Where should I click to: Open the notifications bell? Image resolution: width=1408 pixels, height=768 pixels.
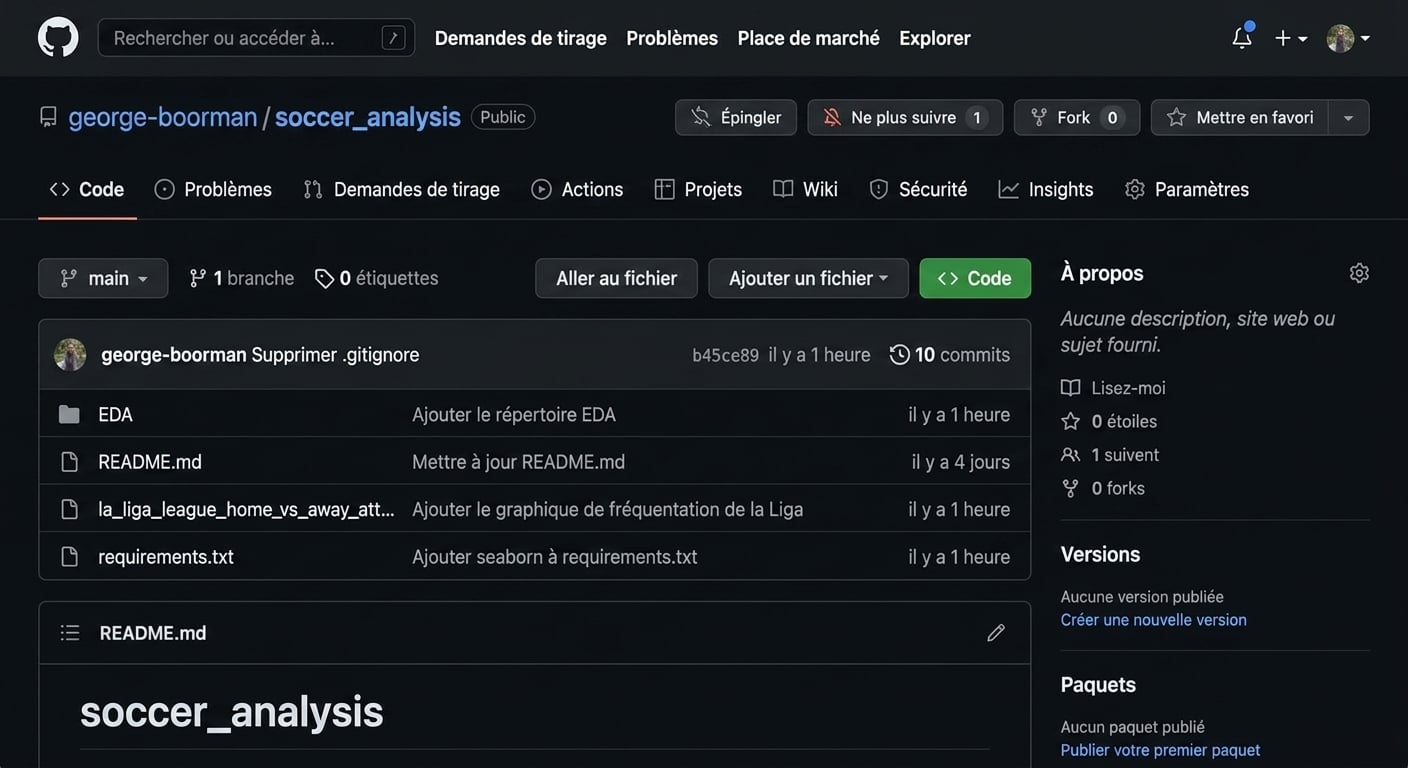pyautogui.click(x=1242, y=37)
